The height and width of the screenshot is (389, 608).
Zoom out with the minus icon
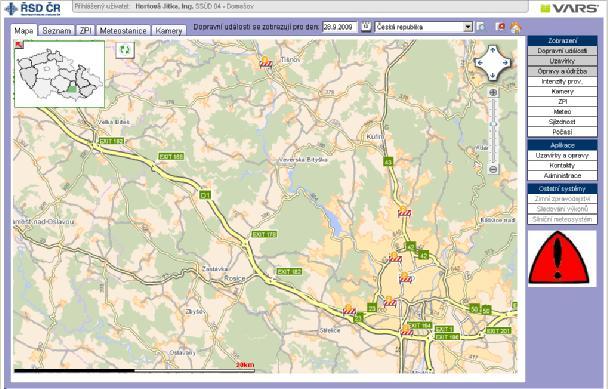point(493,169)
